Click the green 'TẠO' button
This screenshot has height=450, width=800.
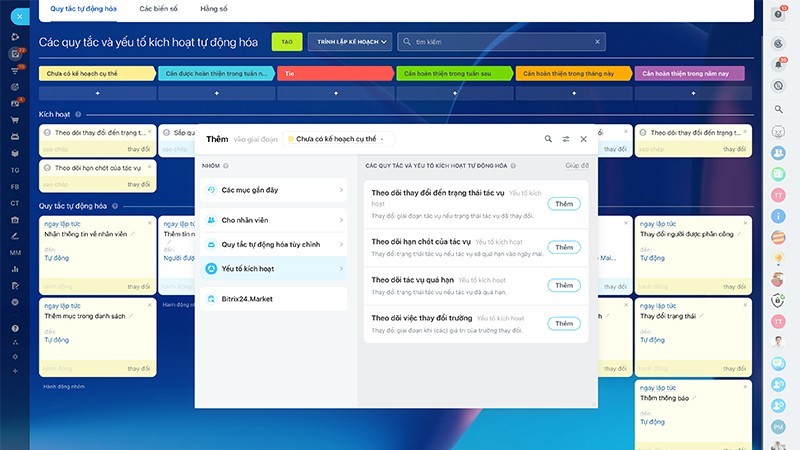tap(287, 42)
